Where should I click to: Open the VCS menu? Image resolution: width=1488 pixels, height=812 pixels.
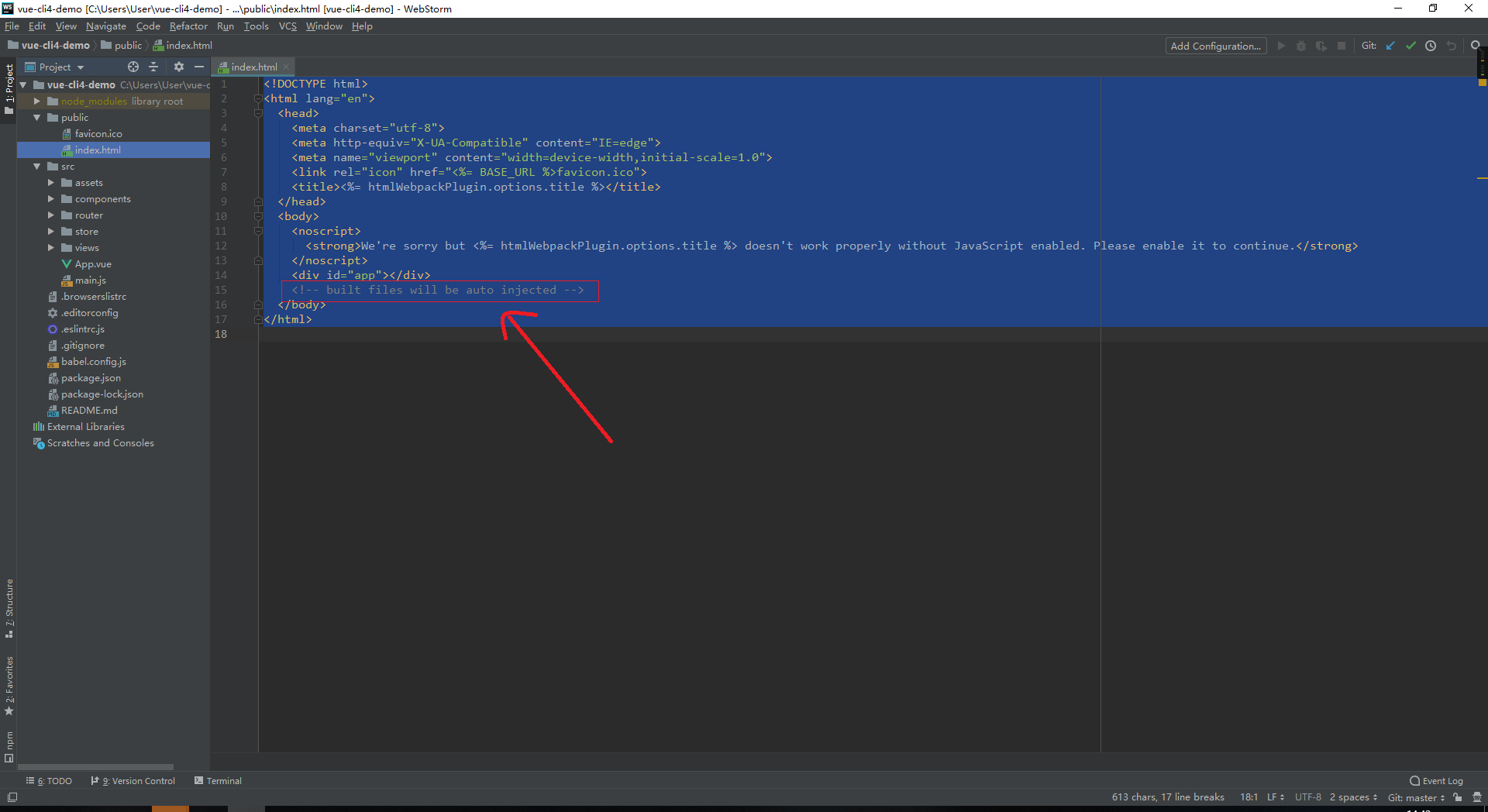288,26
